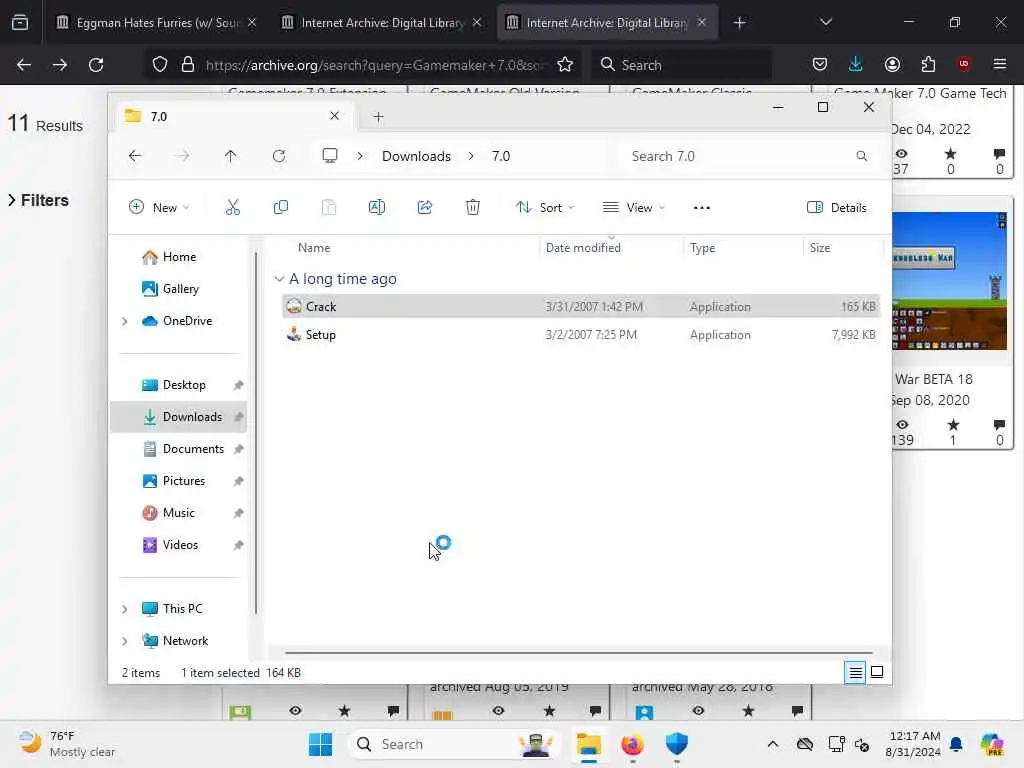The image size is (1024, 768).
Task: Open the View layout dropdown
Action: (x=633, y=208)
